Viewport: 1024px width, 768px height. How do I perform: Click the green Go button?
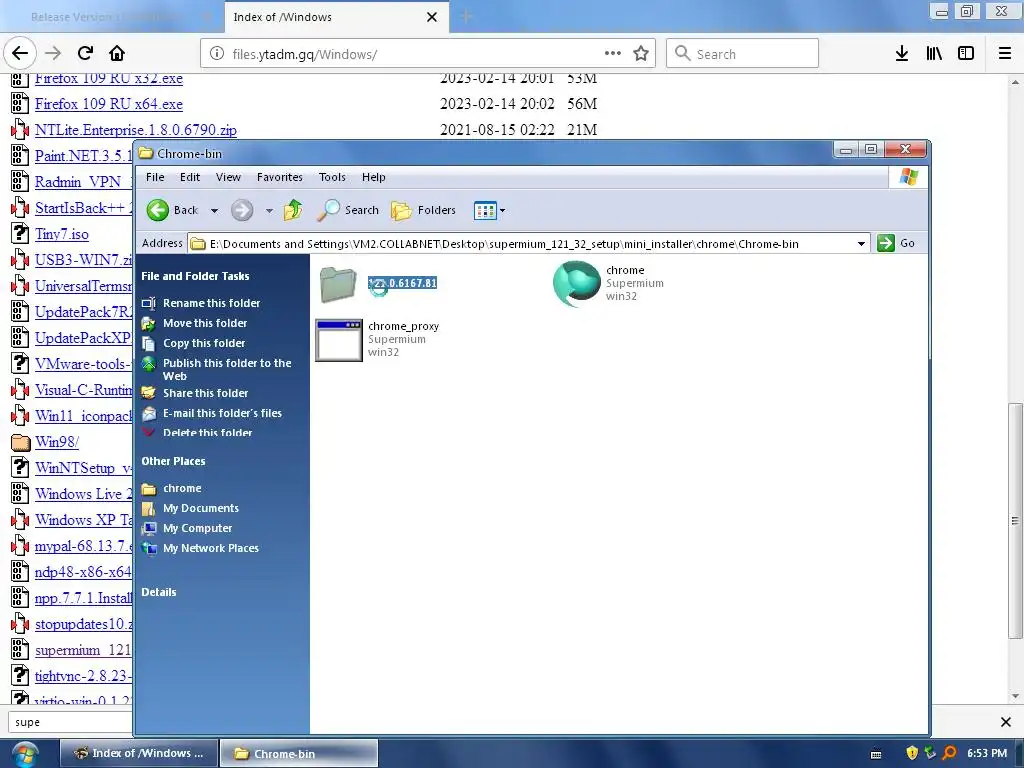896,243
